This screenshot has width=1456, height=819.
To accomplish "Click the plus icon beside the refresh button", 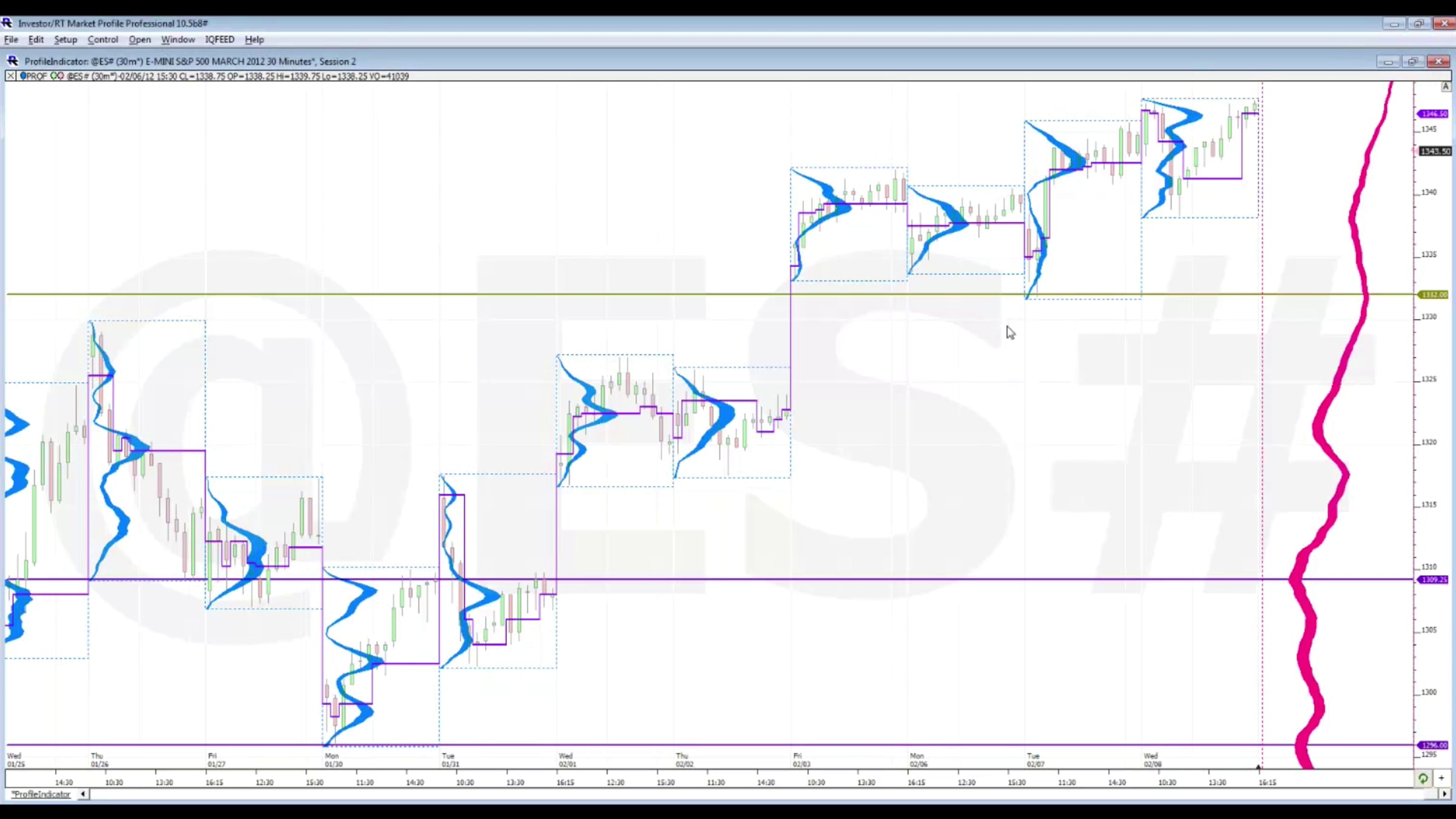I will [x=1441, y=778].
